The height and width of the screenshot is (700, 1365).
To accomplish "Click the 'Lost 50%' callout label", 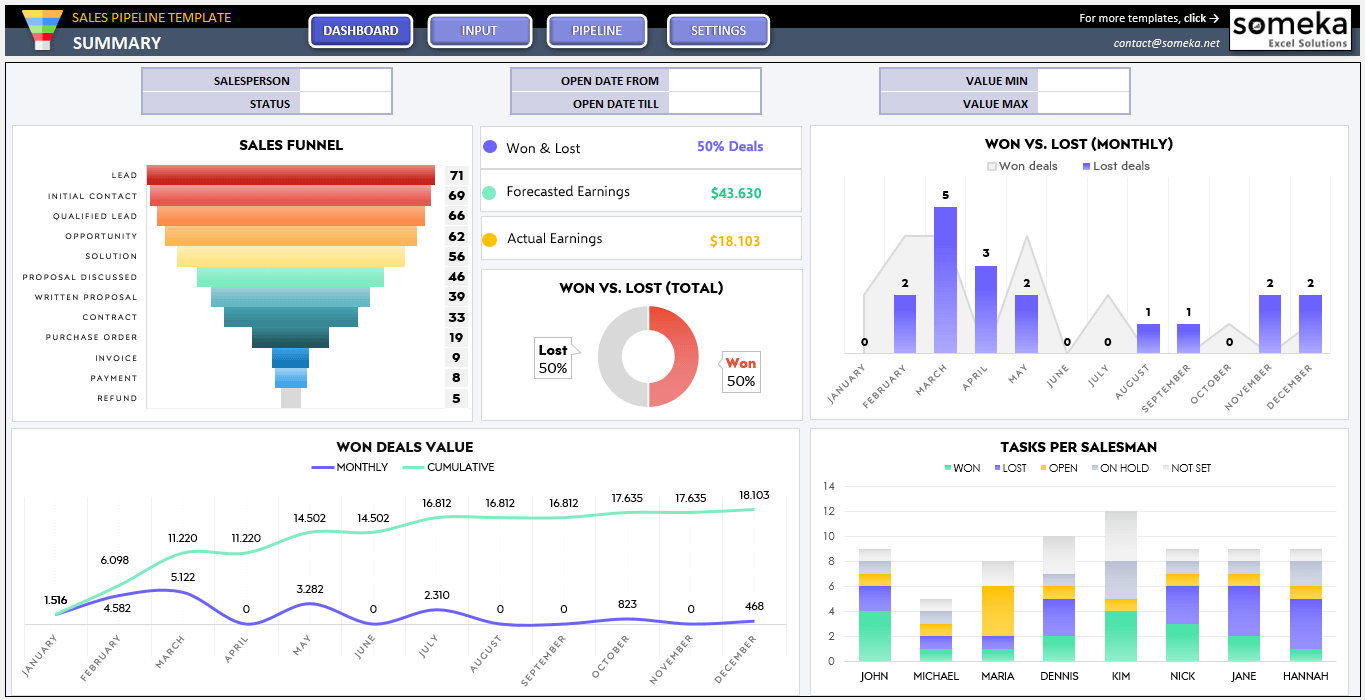I will click(x=553, y=359).
